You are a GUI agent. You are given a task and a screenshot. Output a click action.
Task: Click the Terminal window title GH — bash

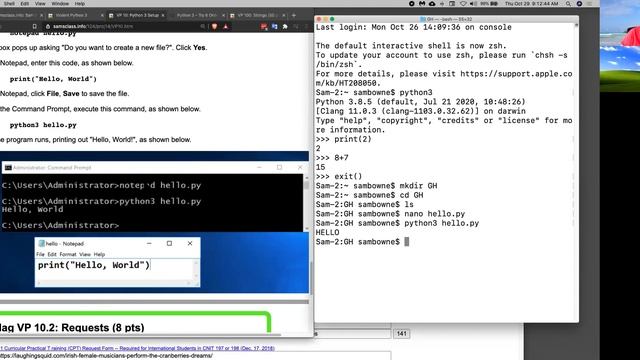pyautogui.click(x=446, y=19)
